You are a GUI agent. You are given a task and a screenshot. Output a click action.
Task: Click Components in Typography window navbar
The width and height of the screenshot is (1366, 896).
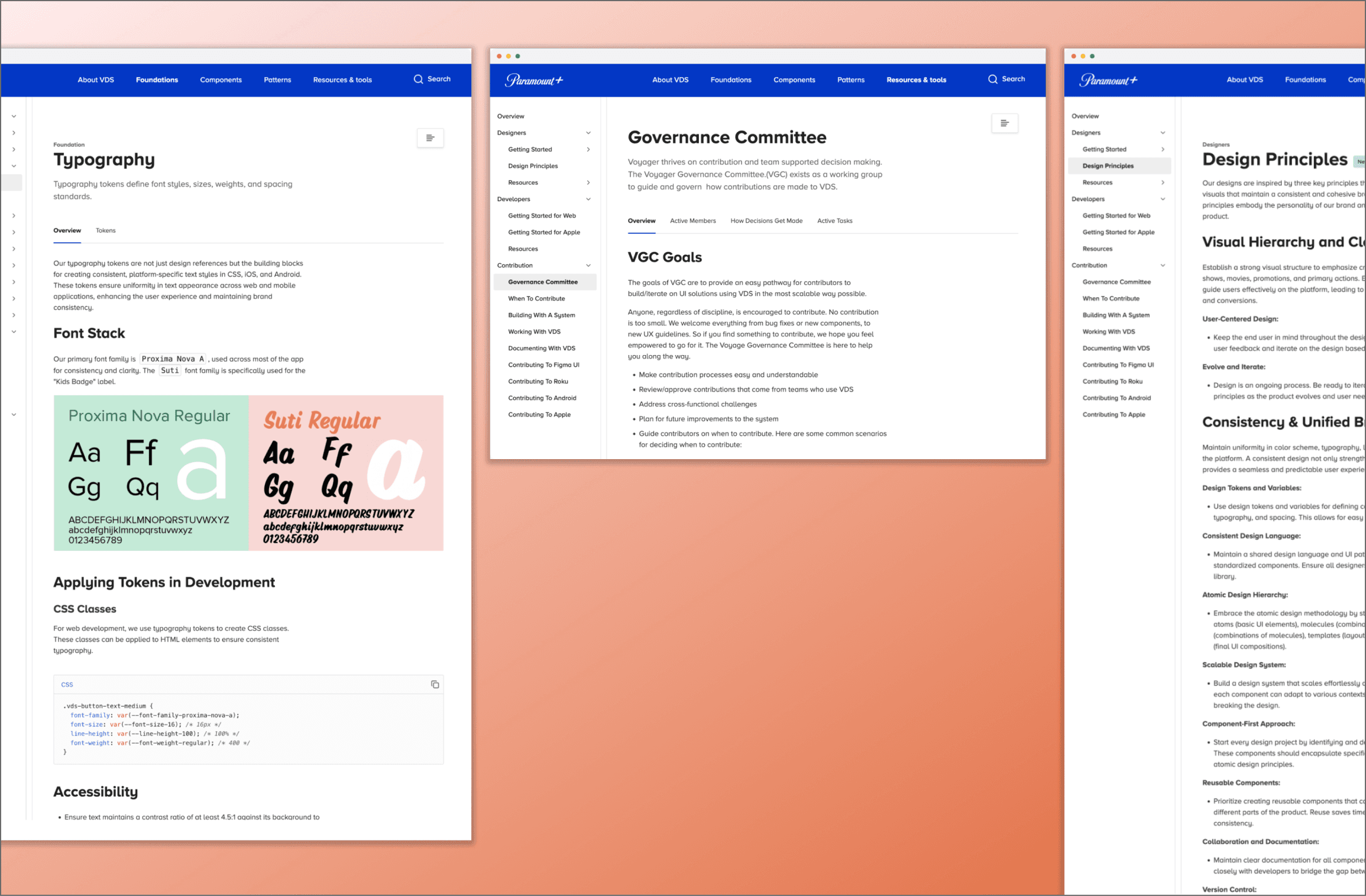click(x=220, y=80)
